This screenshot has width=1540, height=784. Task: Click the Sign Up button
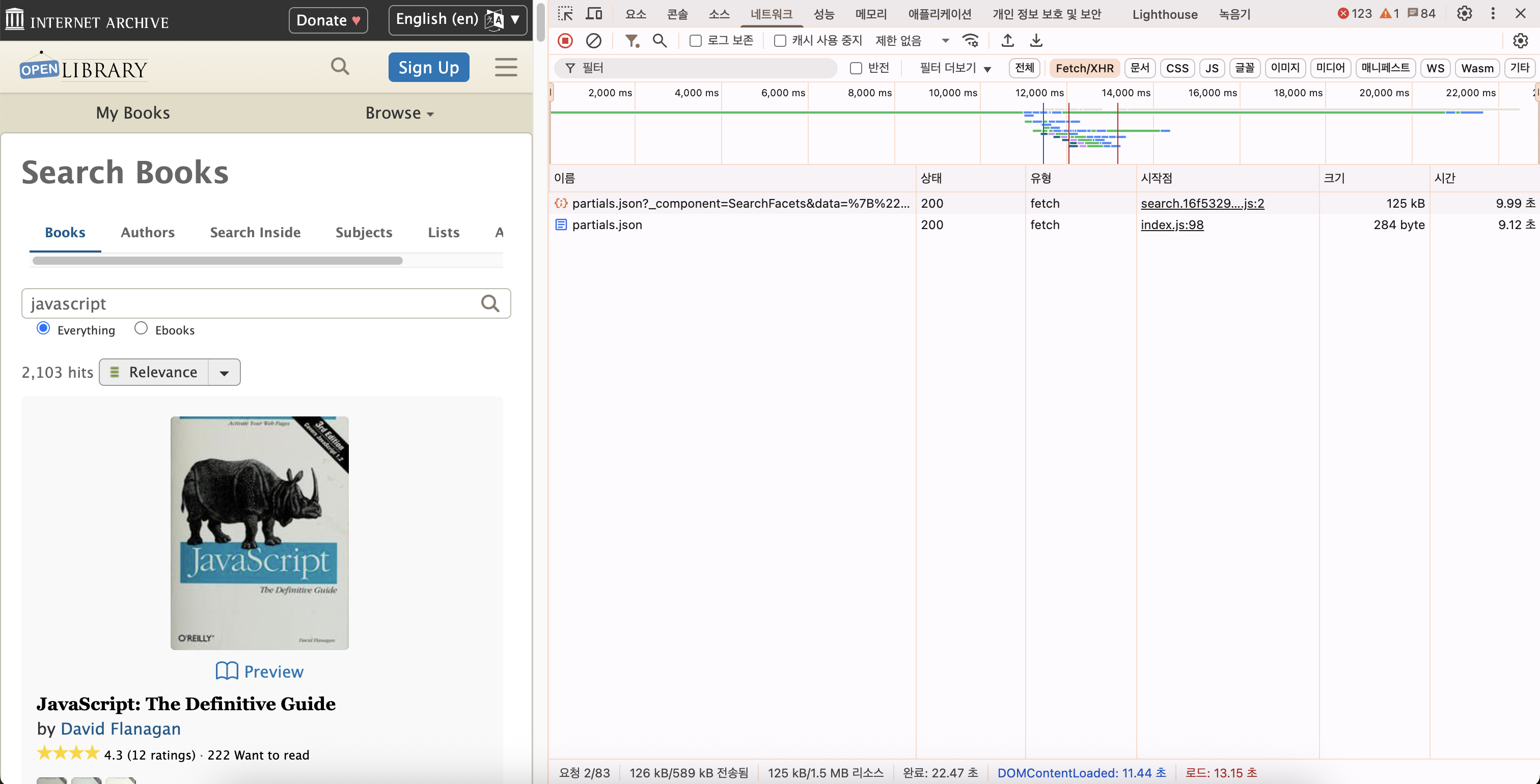pos(429,68)
